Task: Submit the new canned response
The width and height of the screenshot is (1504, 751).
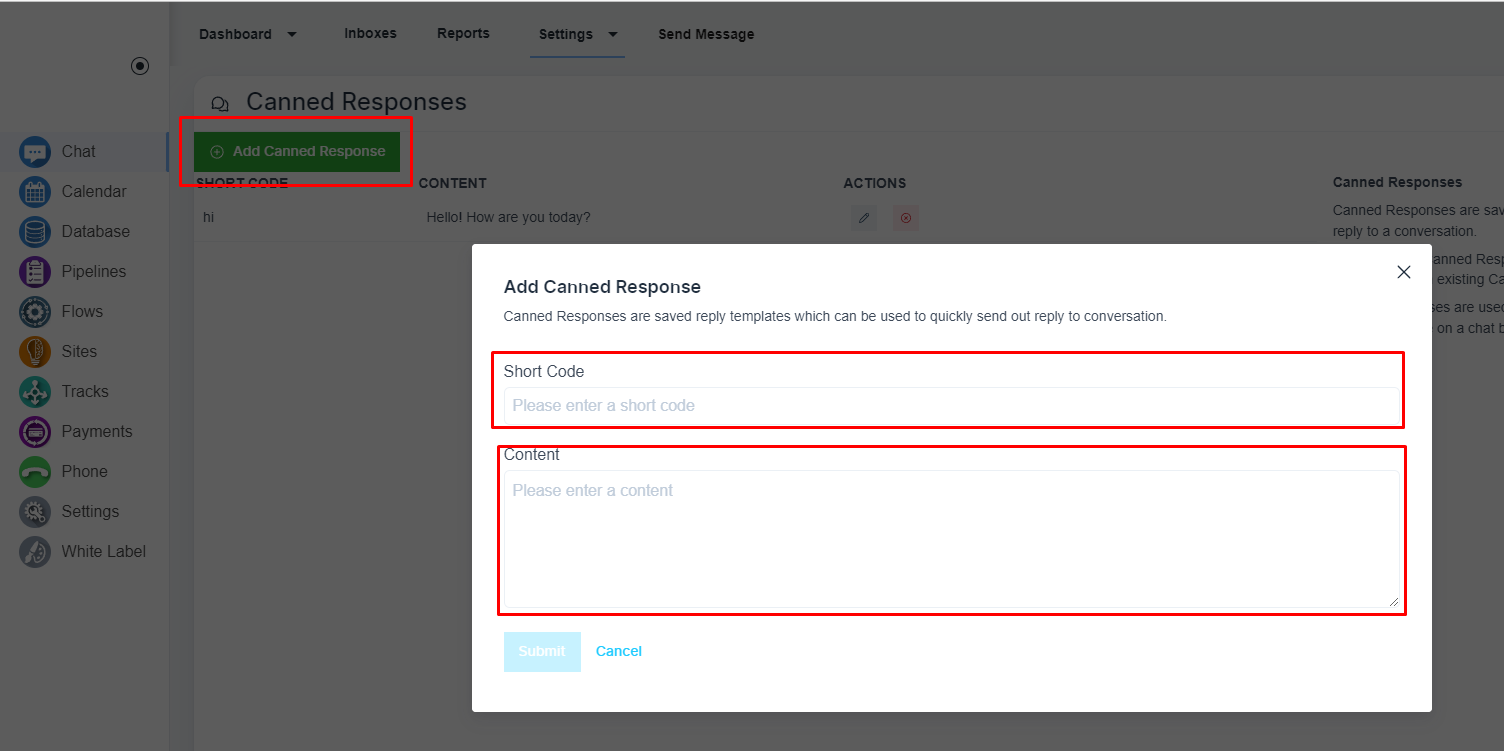Action: point(542,651)
